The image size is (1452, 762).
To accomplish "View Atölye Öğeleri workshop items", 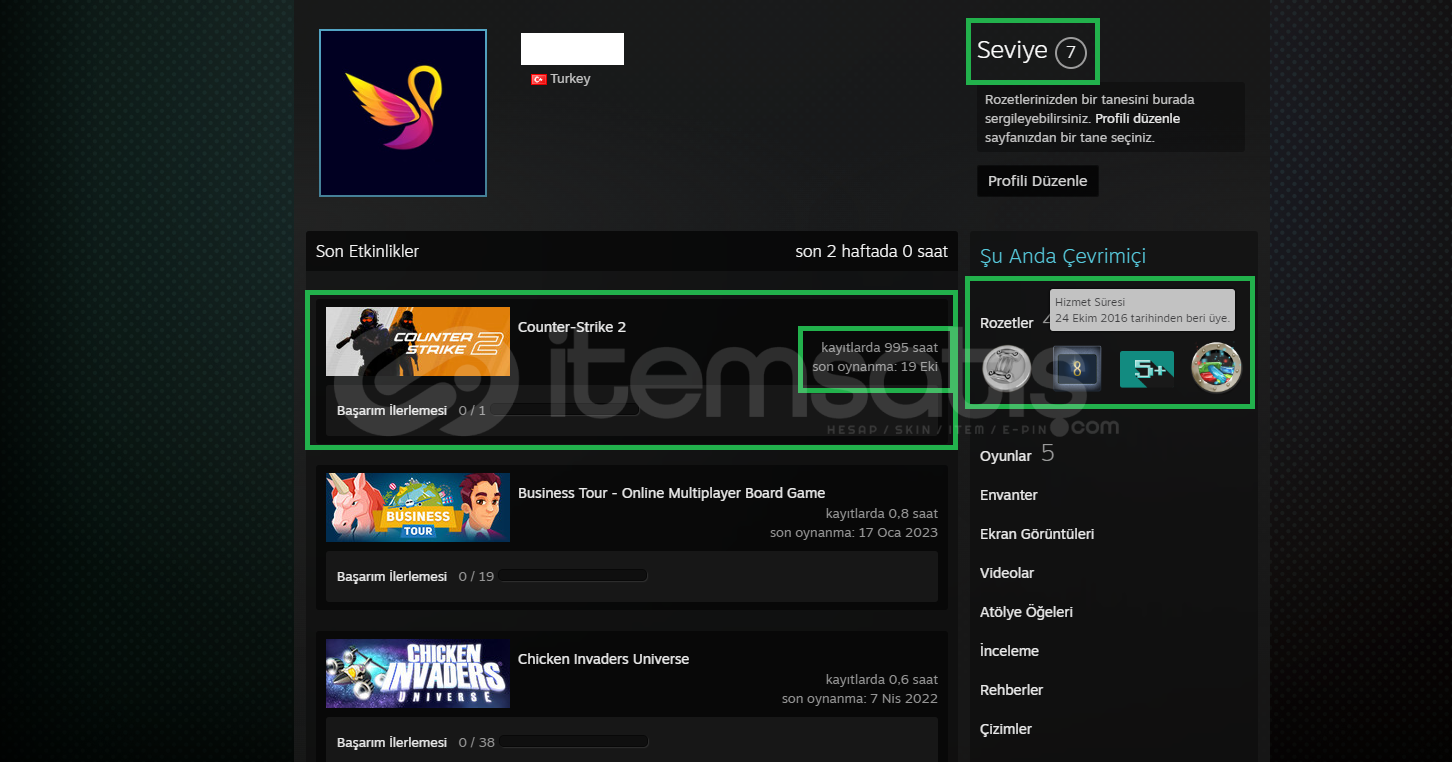I will (x=1026, y=612).
